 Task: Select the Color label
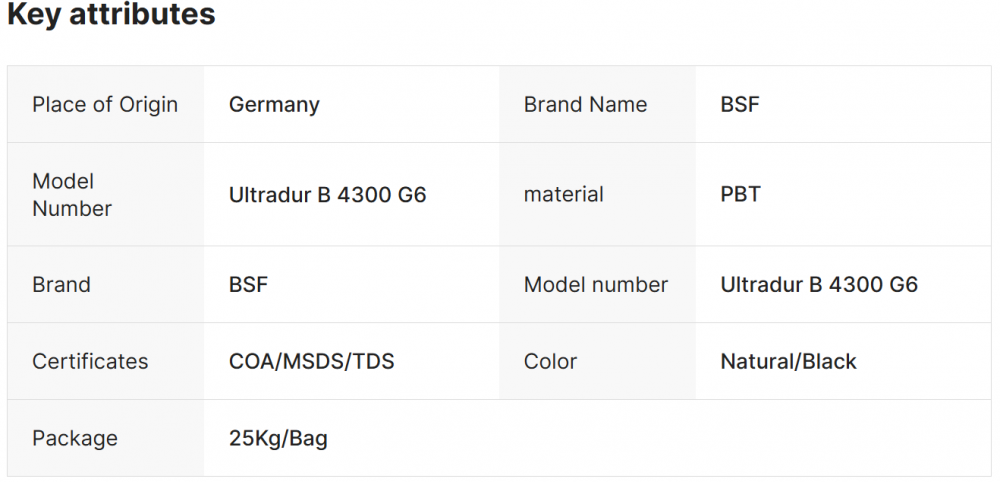tap(550, 362)
